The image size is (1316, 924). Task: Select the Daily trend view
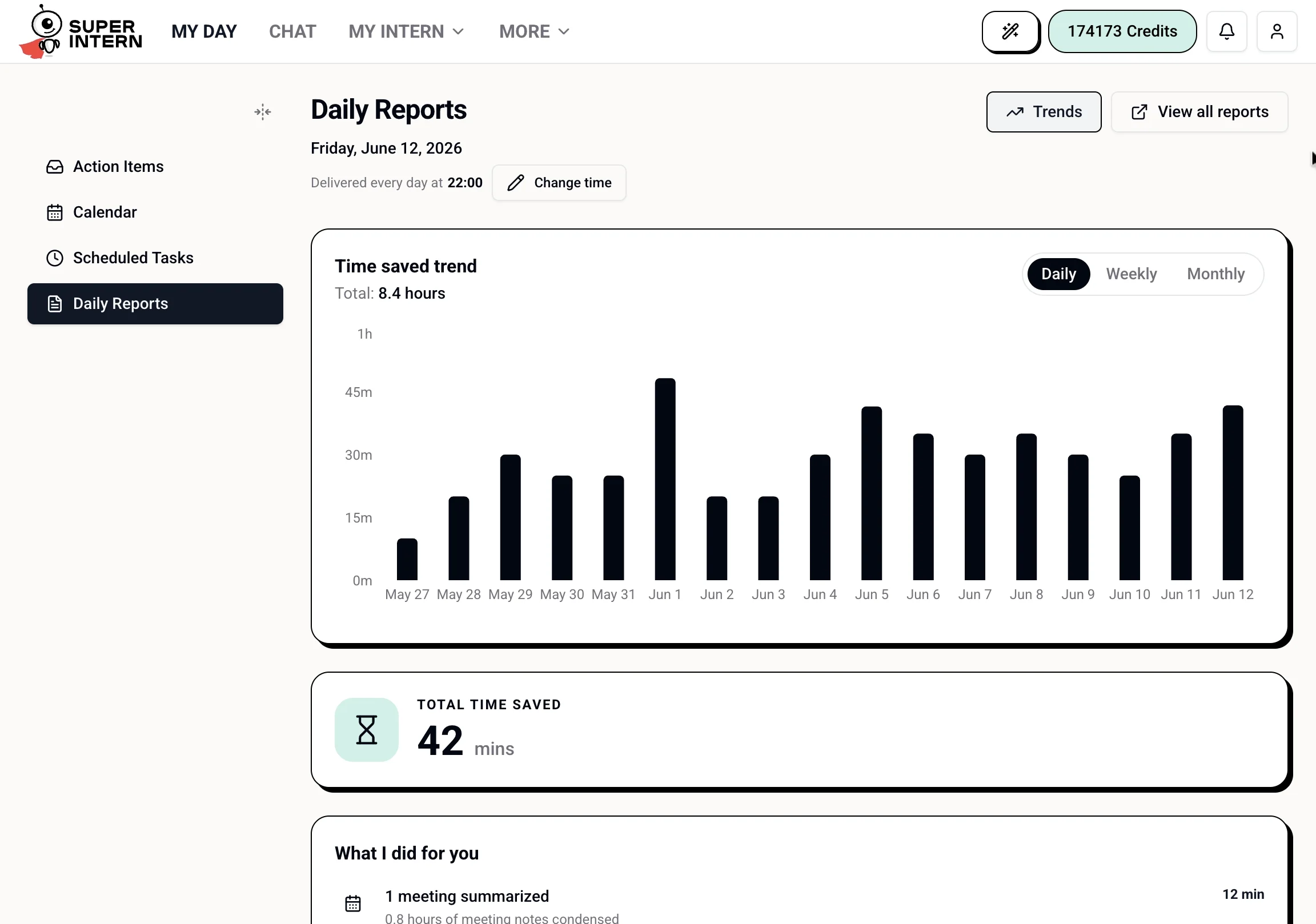tap(1058, 274)
